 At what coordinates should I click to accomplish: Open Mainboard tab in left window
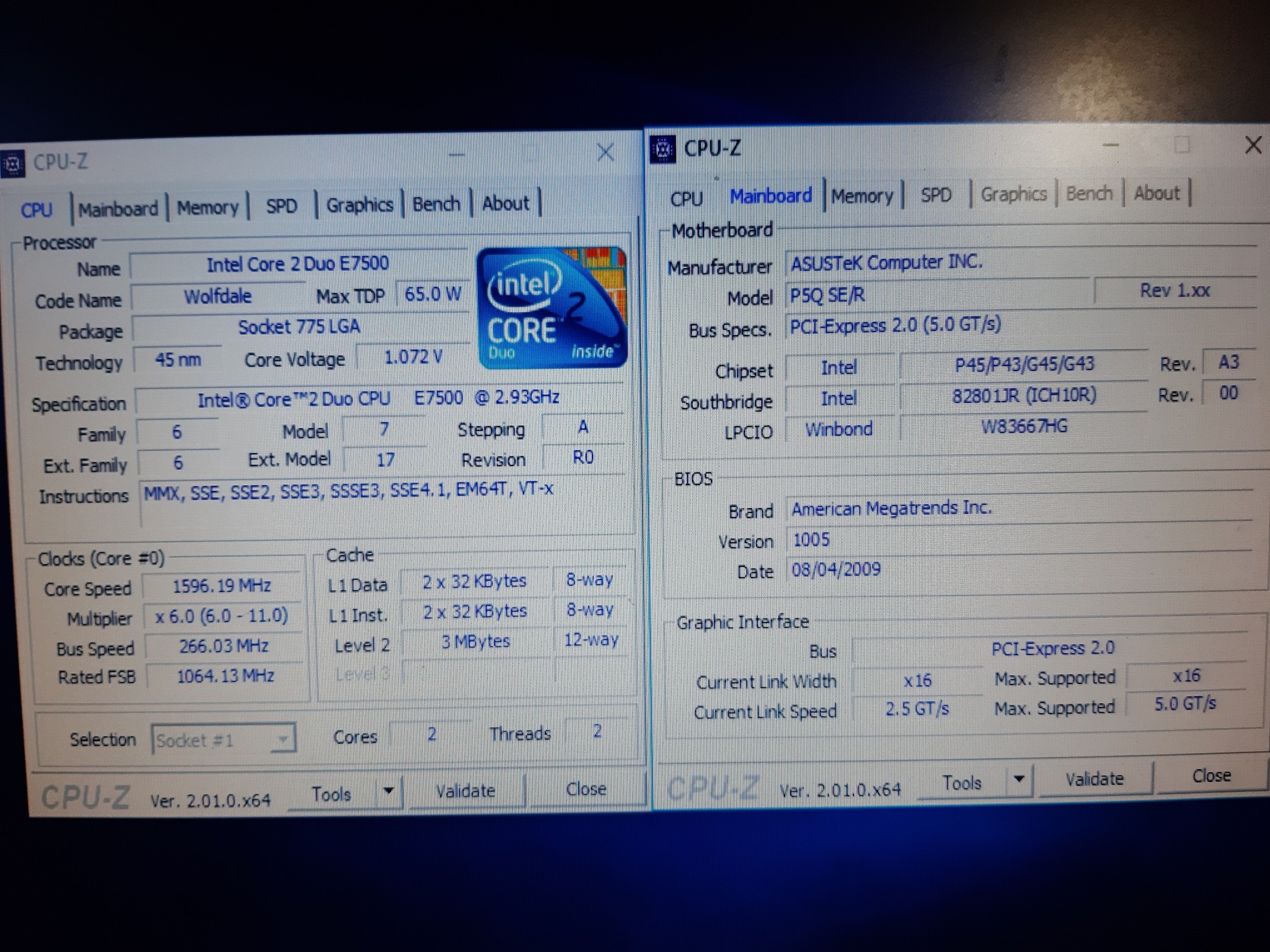coord(118,209)
